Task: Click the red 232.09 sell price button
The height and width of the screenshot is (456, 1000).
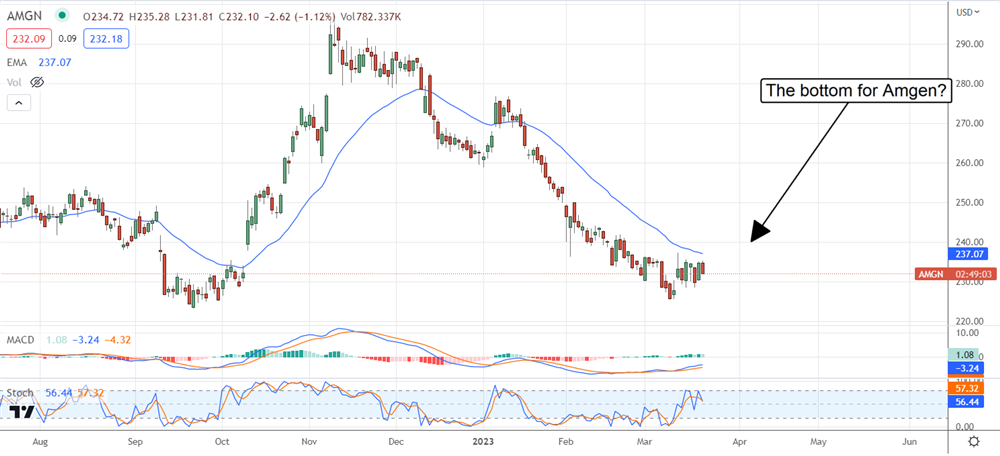Action: pos(27,40)
